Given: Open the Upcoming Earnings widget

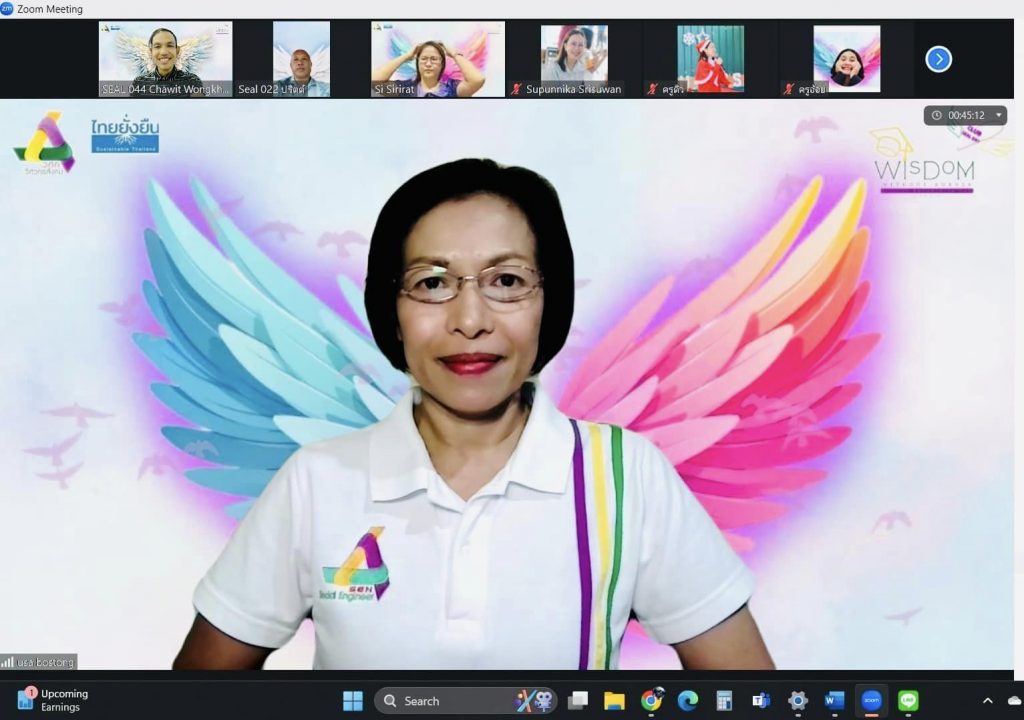Looking at the screenshot, I should tap(52, 700).
